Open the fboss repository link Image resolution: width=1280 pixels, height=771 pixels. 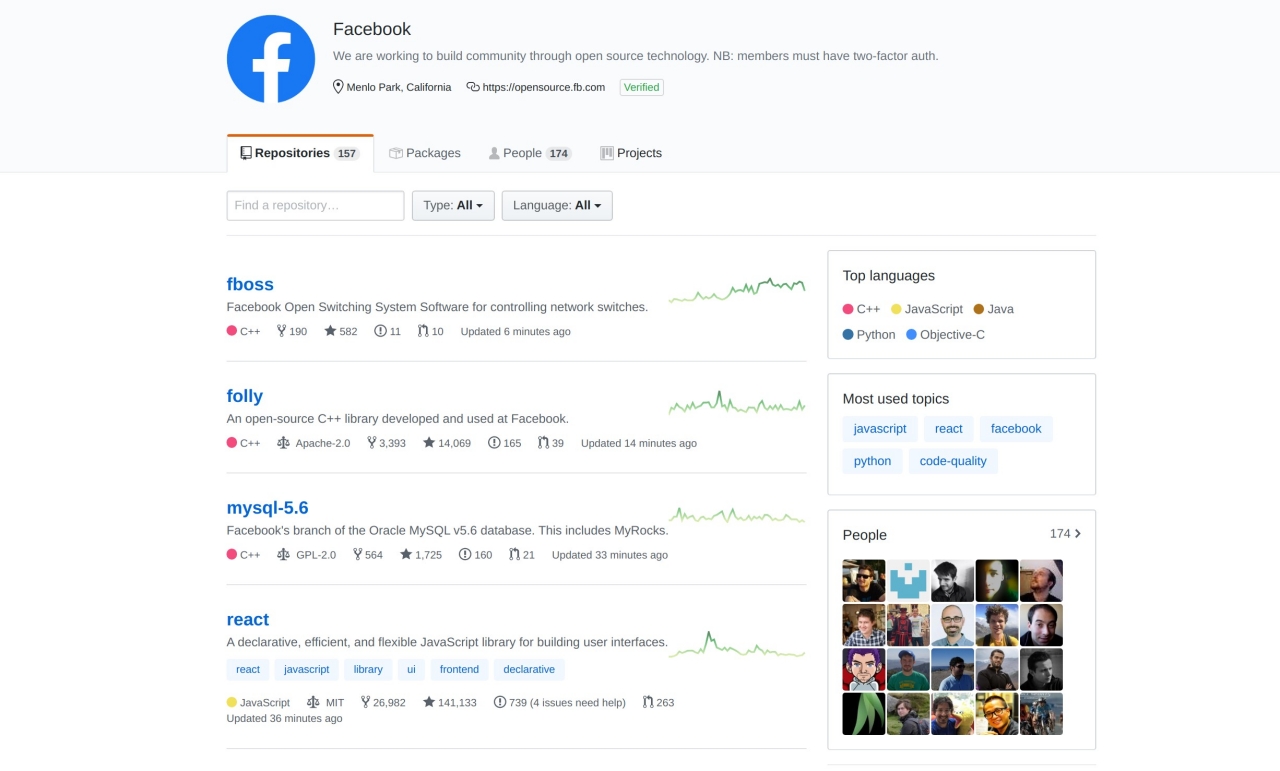point(250,284)
